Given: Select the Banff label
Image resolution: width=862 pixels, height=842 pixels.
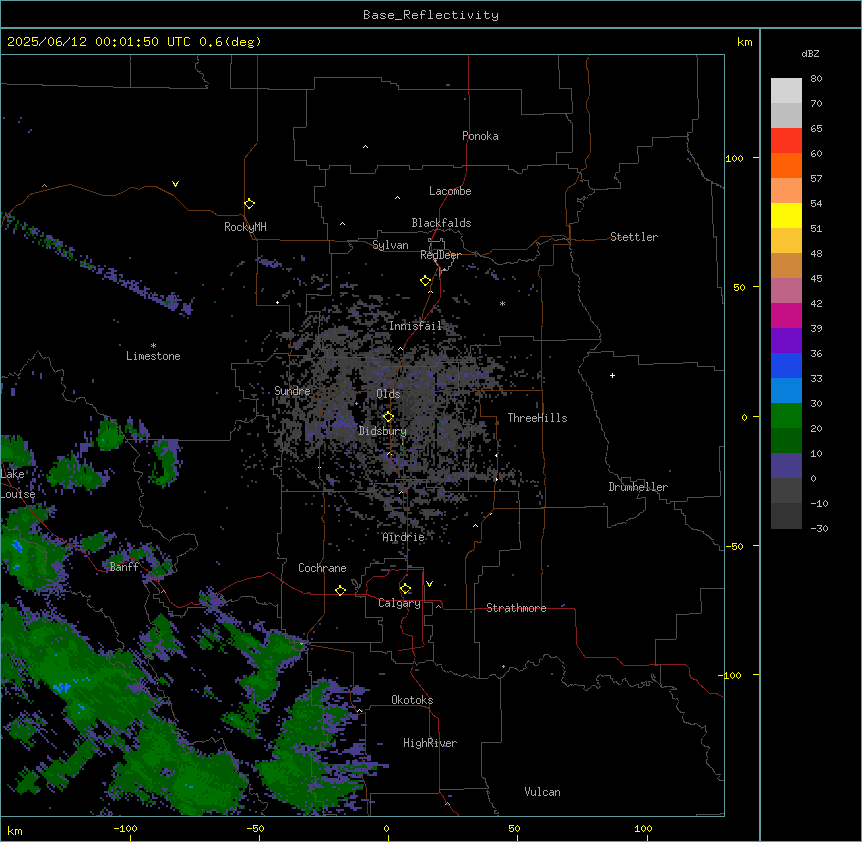Looking at the screenshot, I should click(124, 567).
